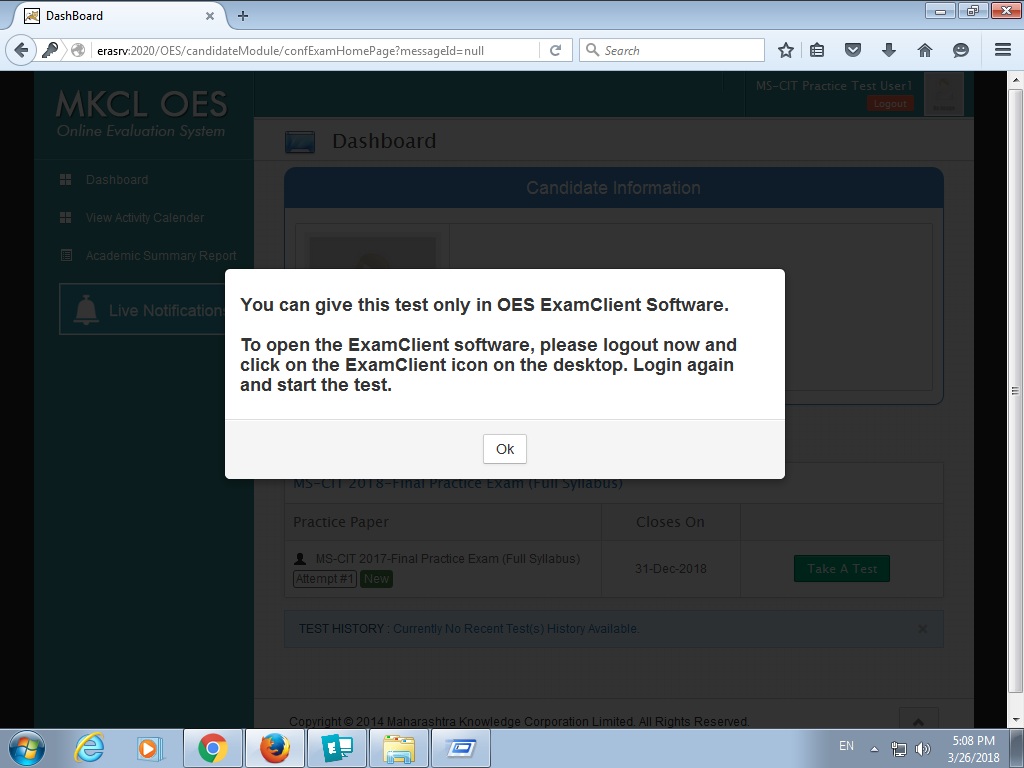Image resolution: width=1024 pixels, height=768 pixels.
Task: Click the page scrollbar up arrow
Action: click(x=1016, y=80)
